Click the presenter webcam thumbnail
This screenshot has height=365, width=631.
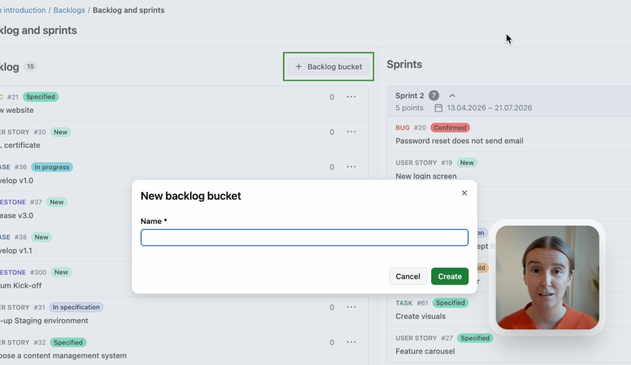coord(547,277)
